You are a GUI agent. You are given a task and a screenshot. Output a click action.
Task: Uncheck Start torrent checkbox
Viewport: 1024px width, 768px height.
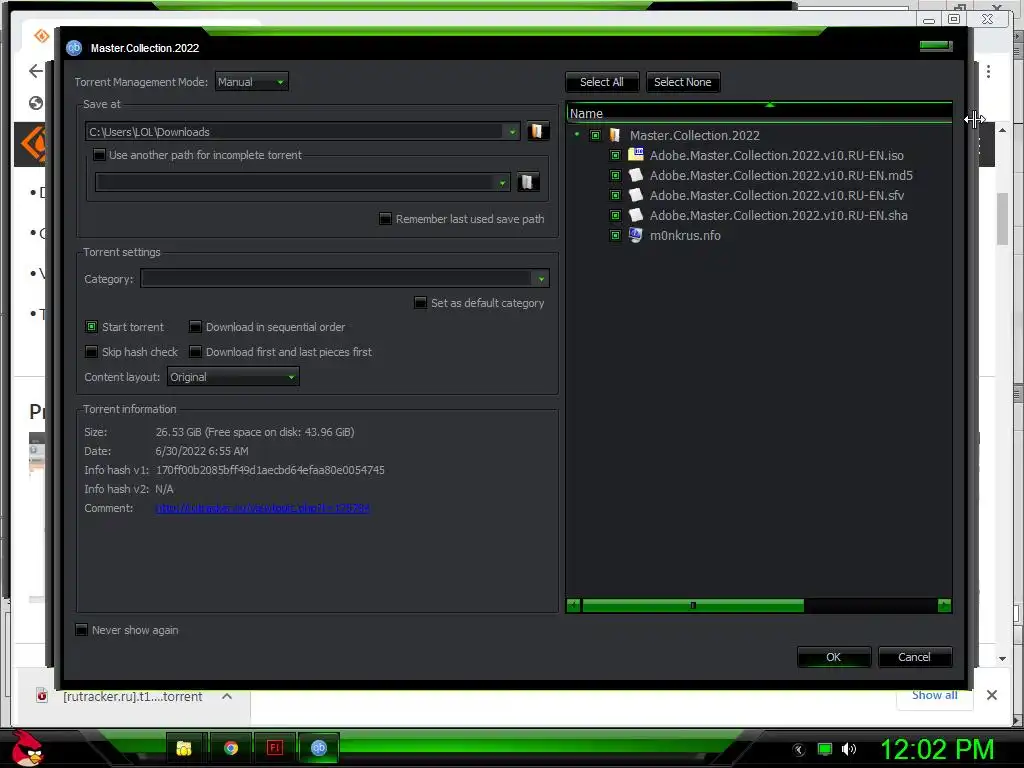pyautogui.click(x=91, y=327)
